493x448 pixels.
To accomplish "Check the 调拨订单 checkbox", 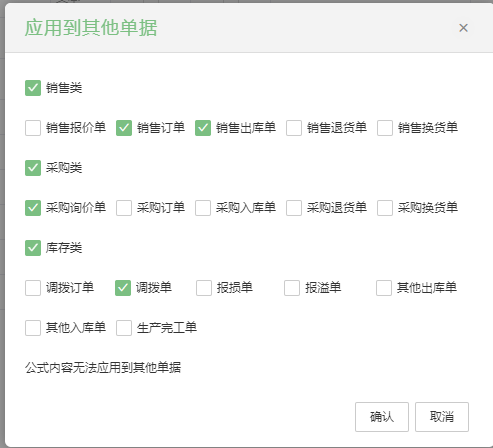I will 33,288.
